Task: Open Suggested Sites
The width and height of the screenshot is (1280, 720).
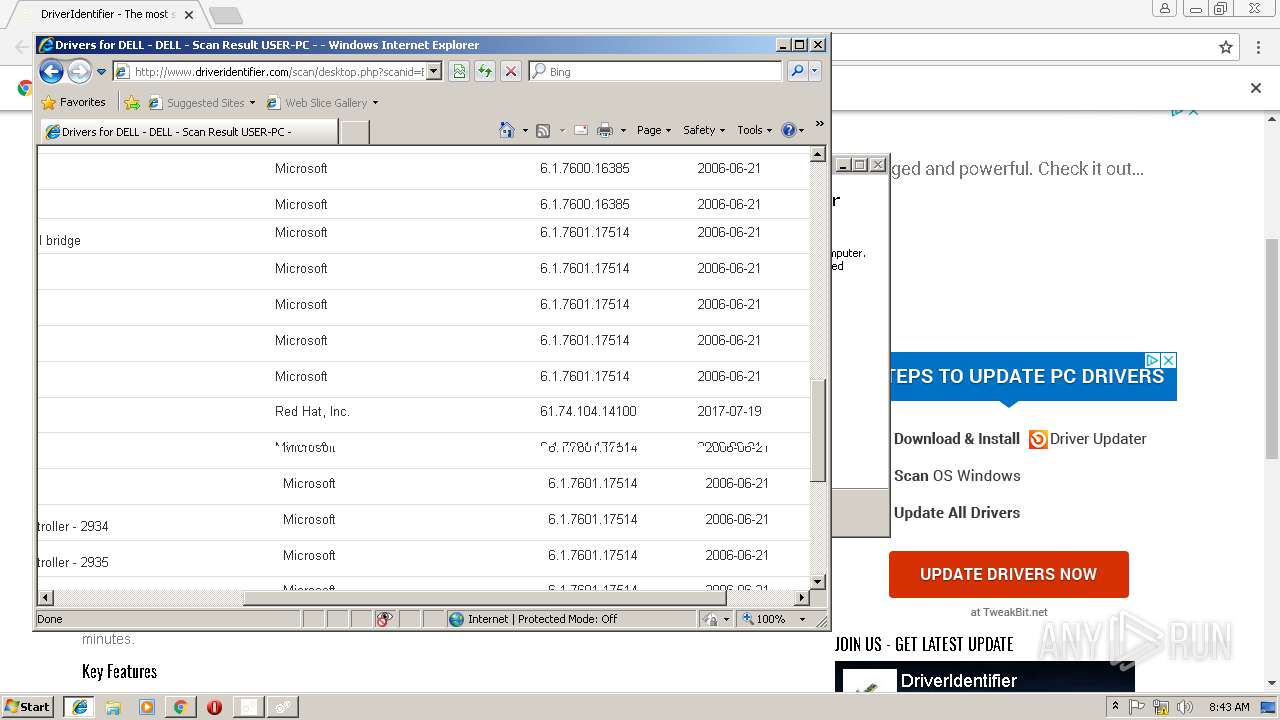Action: coord(201,102)
